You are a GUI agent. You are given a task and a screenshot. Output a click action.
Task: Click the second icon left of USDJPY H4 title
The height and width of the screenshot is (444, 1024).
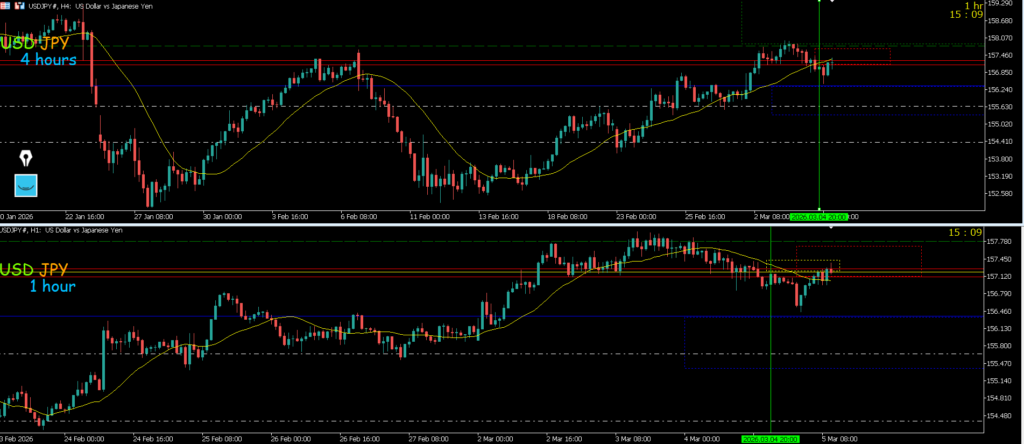(x=19, y=6)
